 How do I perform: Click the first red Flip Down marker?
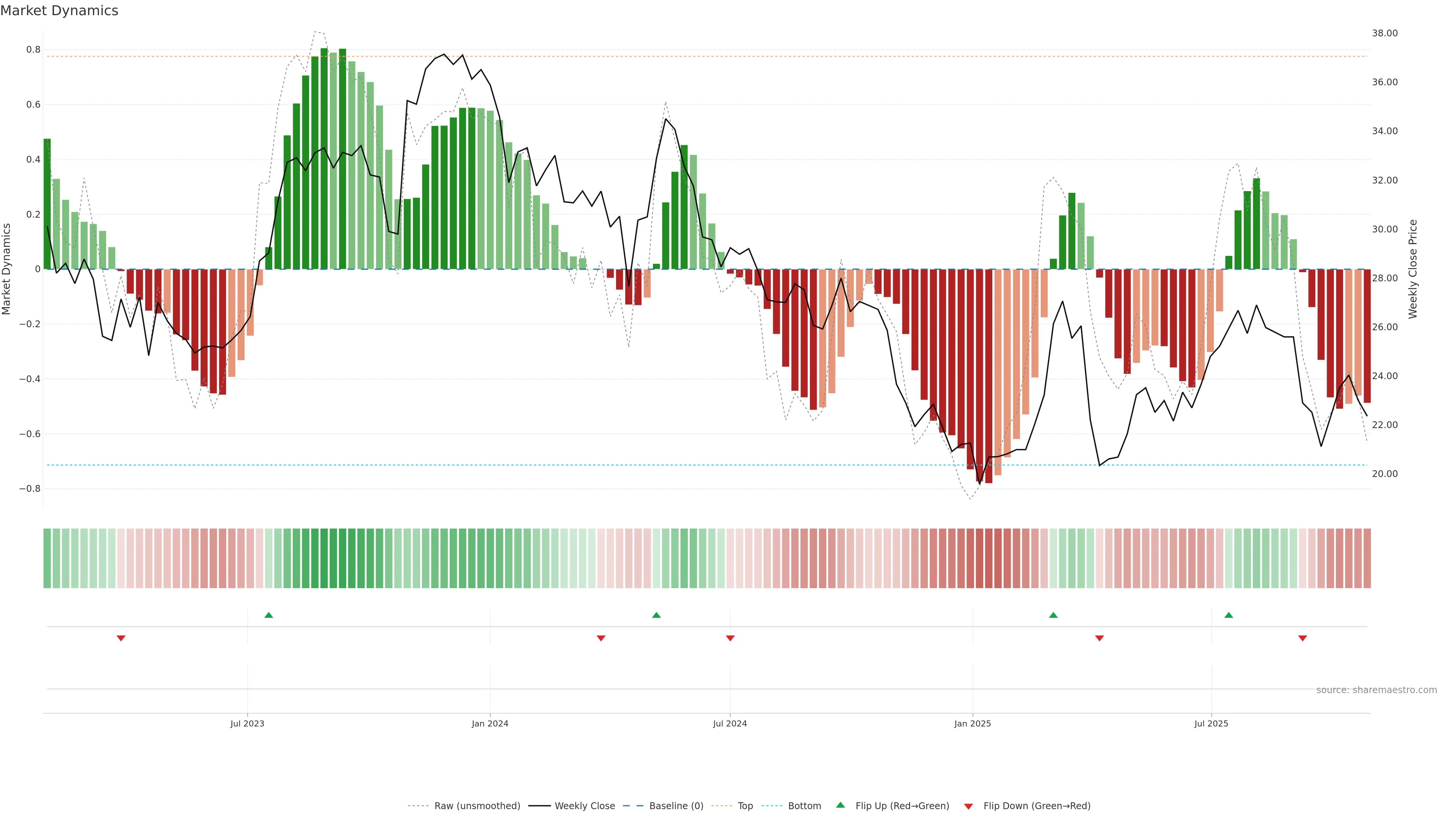click(x=121, y=638)
